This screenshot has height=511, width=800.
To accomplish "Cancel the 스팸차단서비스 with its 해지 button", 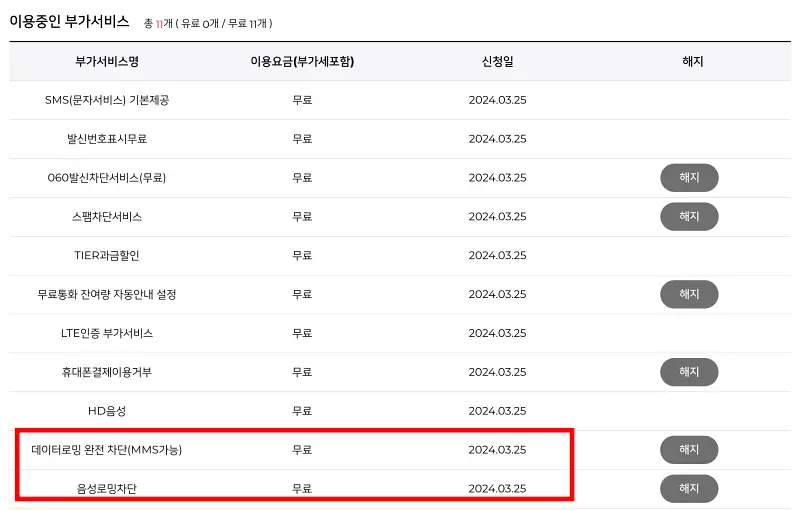I will click(689, 216).
